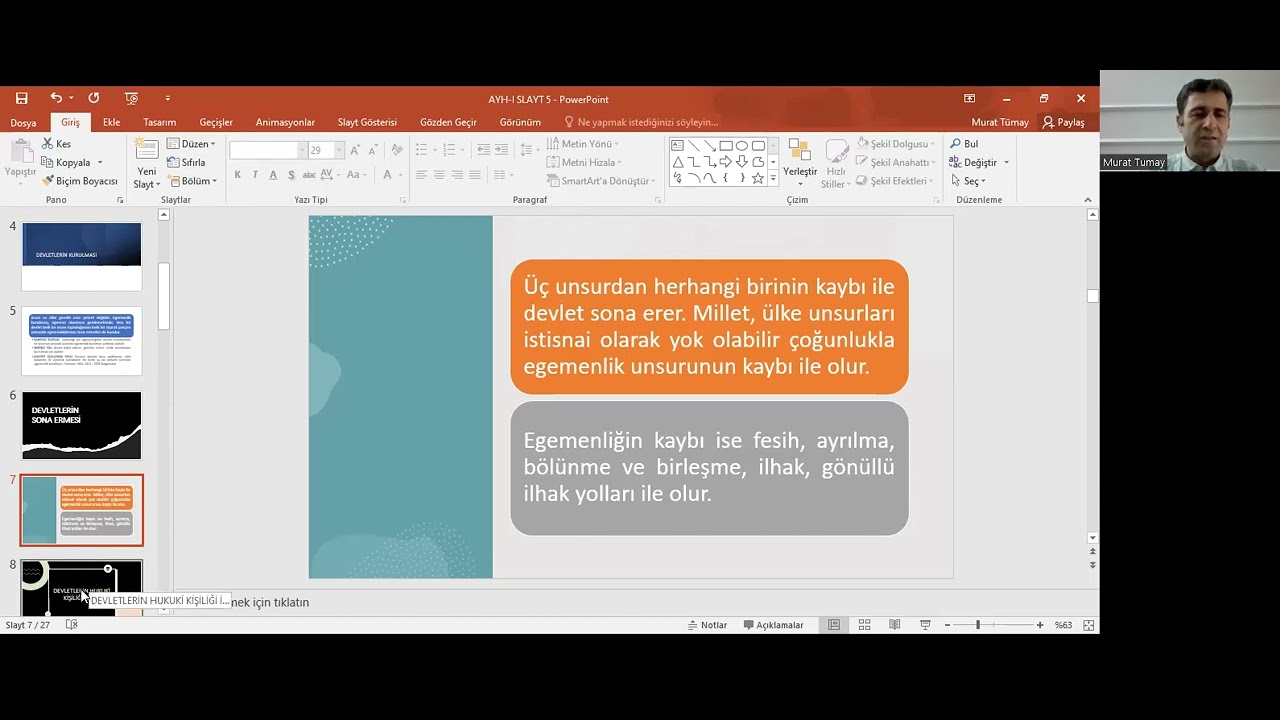1280x720 pixels.
Task: Switch to the Görünüm tab
Action: coord(520,122)
